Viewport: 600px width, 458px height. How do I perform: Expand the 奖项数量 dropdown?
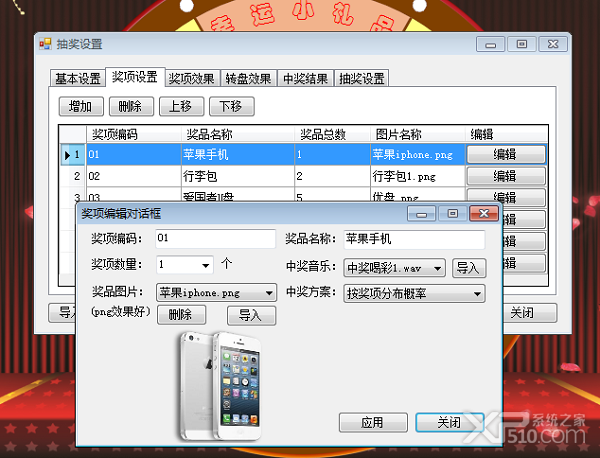click(205, 265)
